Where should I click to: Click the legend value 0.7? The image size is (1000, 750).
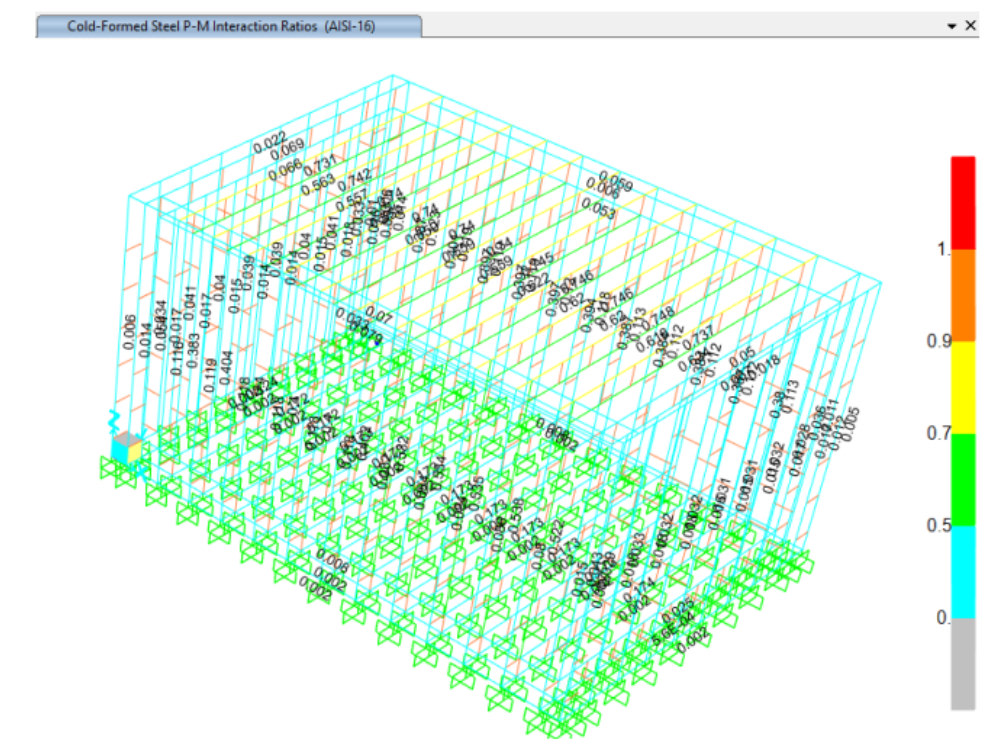click(938, 434)
